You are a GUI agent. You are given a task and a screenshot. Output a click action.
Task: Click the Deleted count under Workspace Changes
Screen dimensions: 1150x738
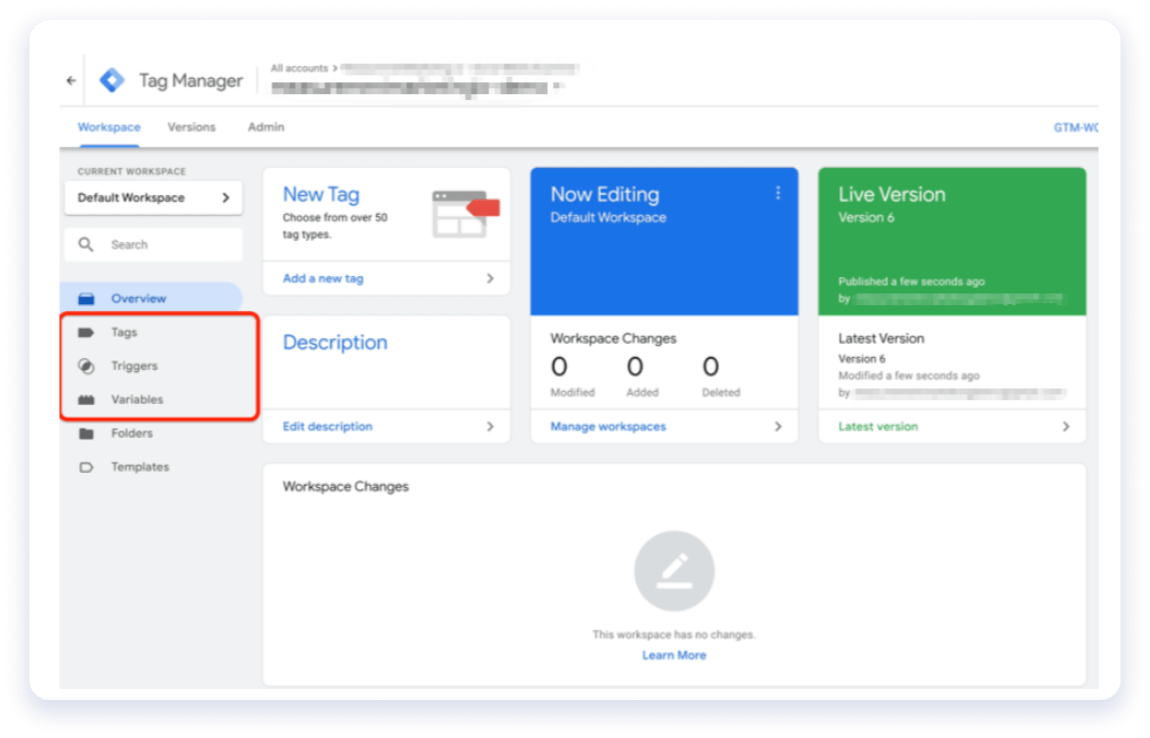tap(711, 367)
